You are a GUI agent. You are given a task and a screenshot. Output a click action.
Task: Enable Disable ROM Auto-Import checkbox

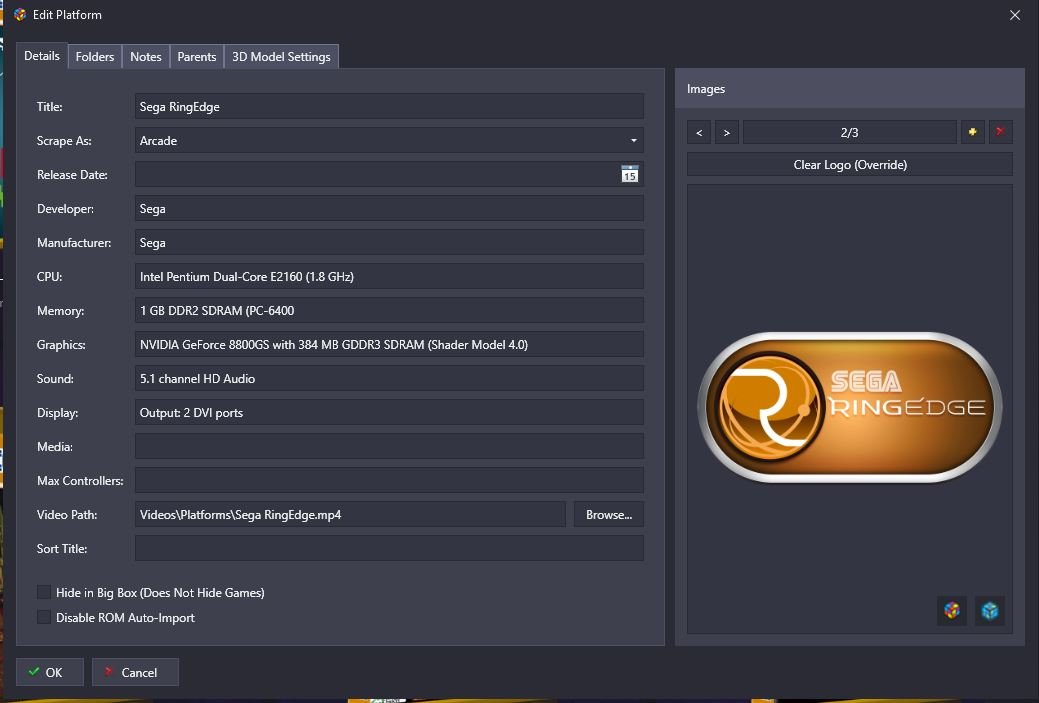[44, 617]
